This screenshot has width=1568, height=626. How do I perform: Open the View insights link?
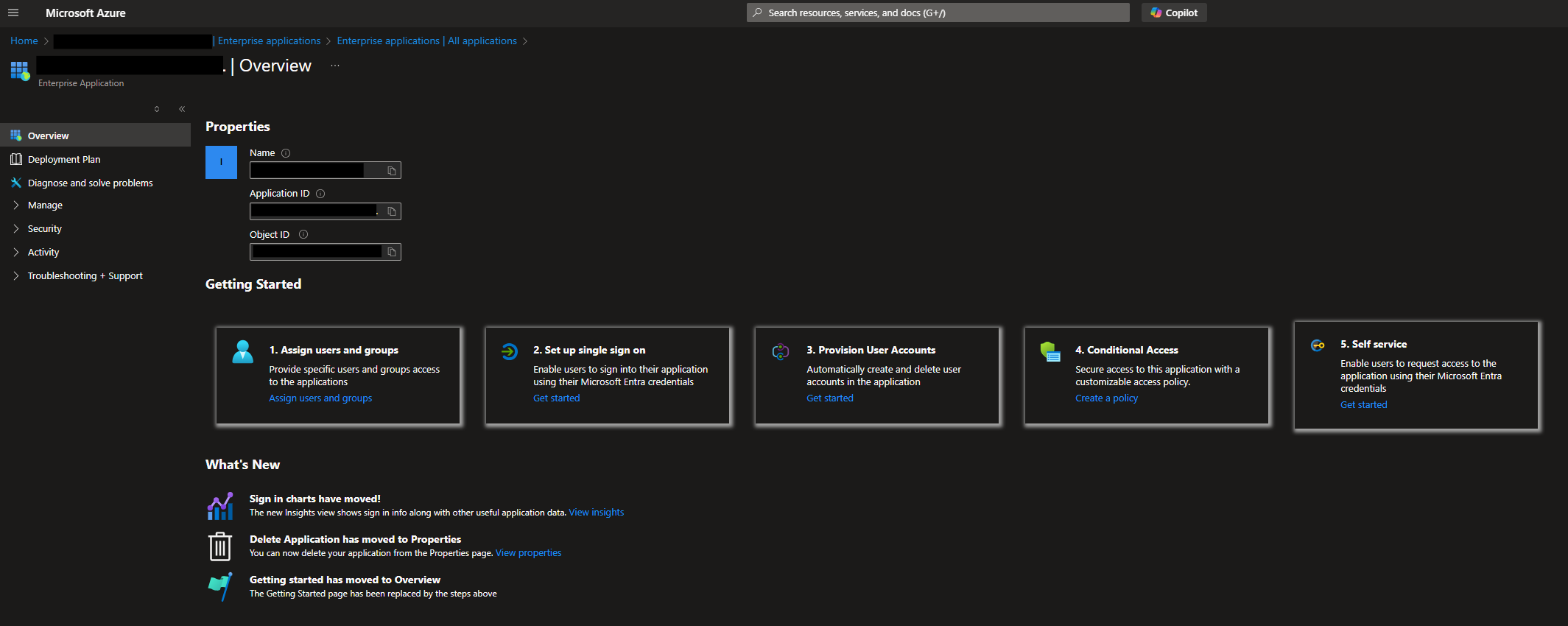pyautogui.click(x=597, y=513)
